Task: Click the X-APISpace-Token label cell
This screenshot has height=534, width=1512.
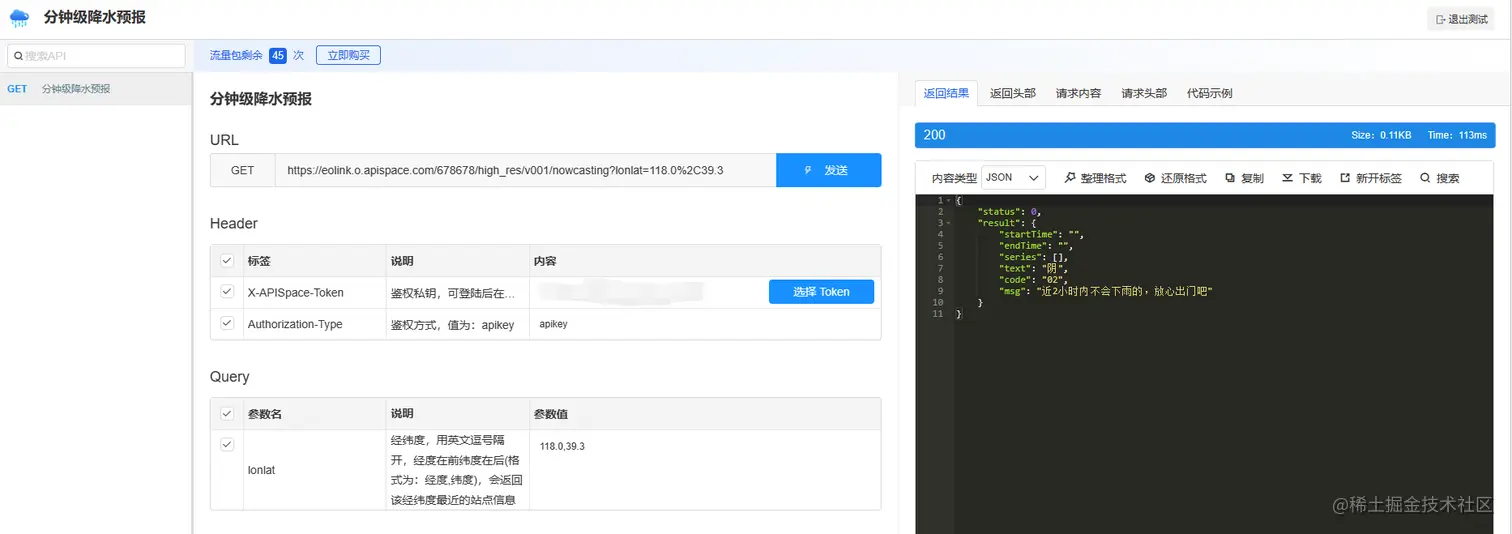Action: coord(295,293)
